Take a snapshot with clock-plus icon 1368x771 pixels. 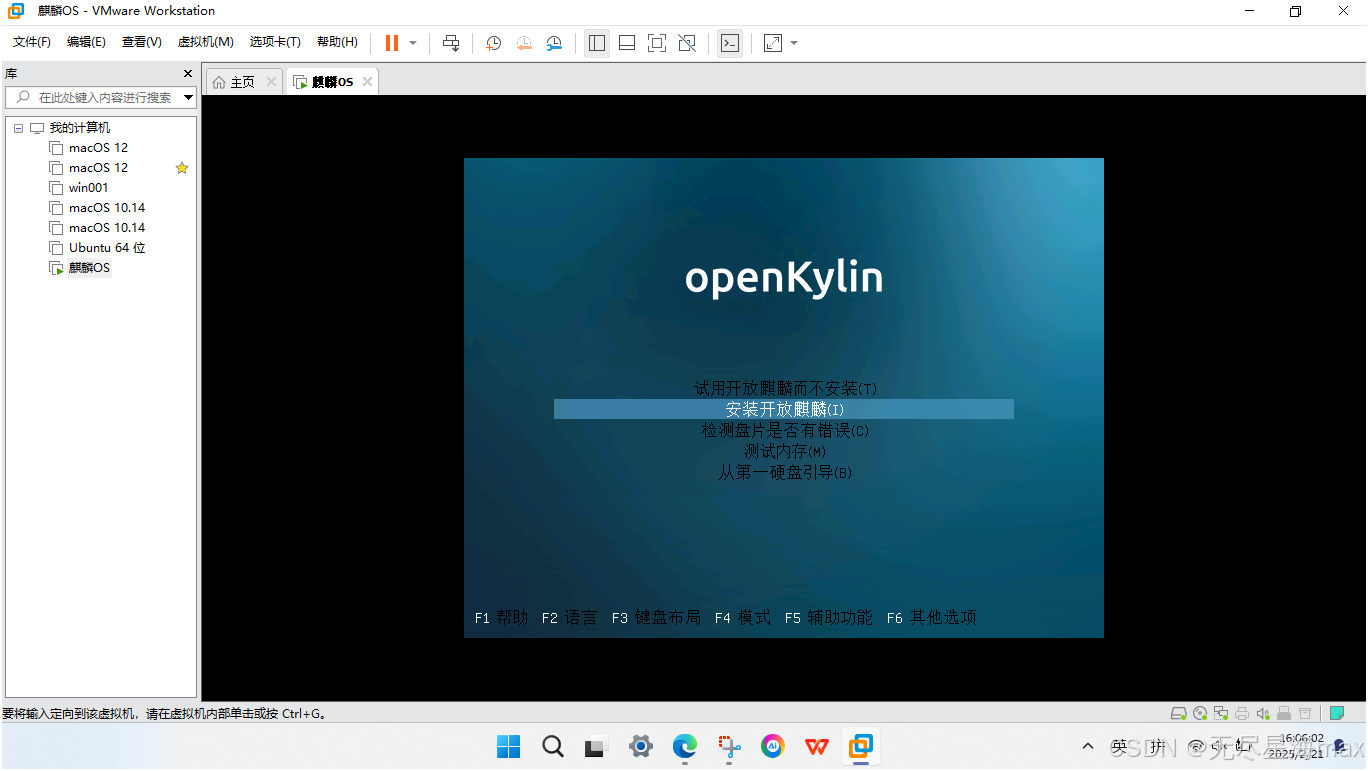(494, 43)
